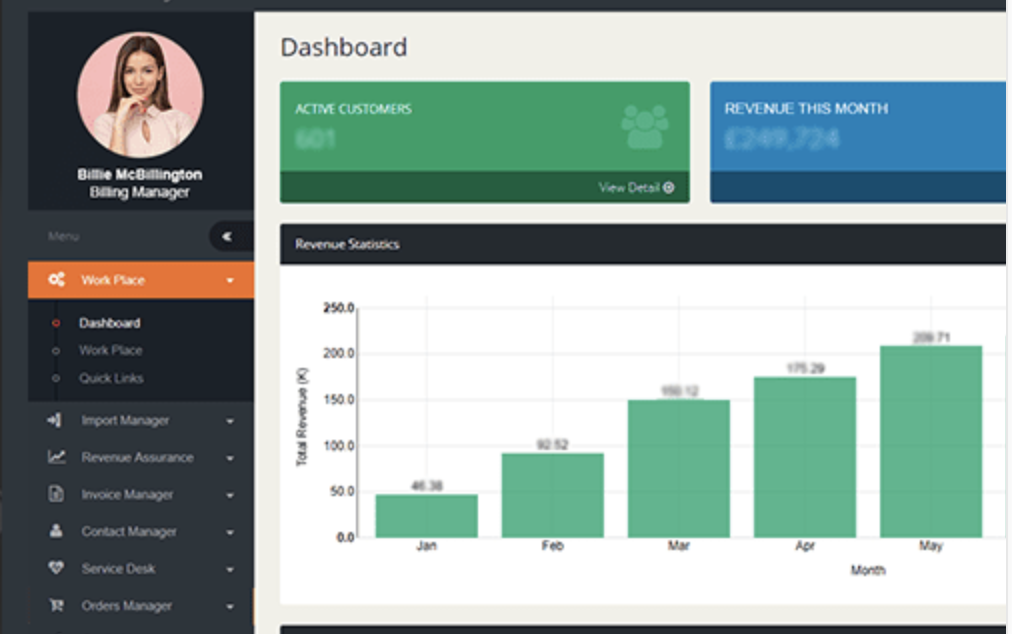
Task: Collapse the sidebar with the arrow toggle
Action: (227, 237)
